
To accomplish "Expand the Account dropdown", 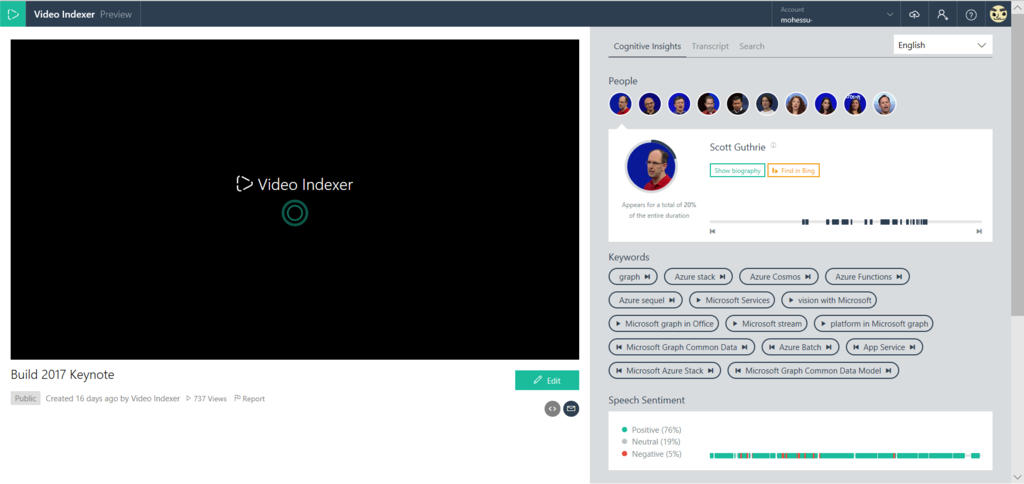I will click(836, 14).
